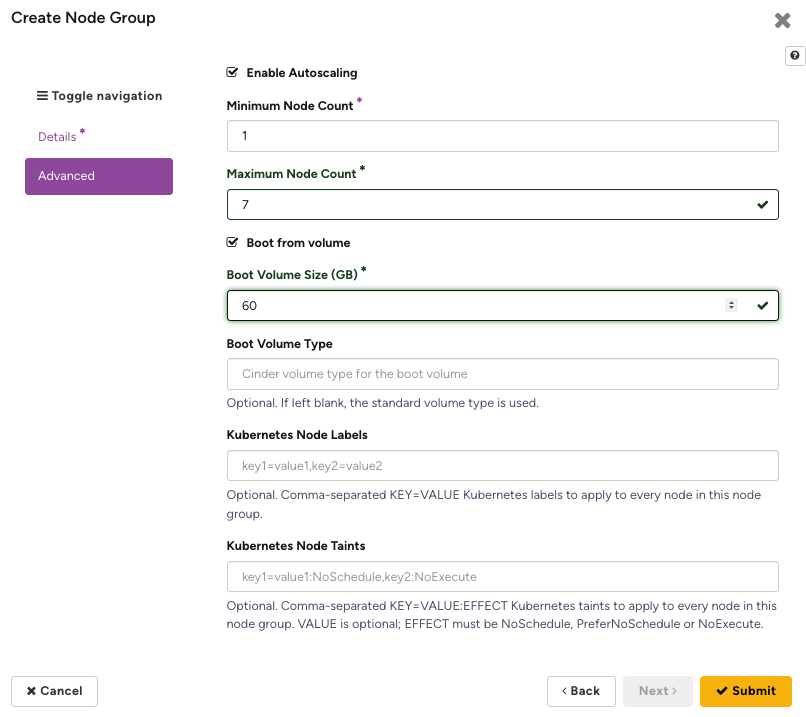Toggle the Boot from volume checkbox
The width and height of the screenshot is (806, 717).
(232, 242)
